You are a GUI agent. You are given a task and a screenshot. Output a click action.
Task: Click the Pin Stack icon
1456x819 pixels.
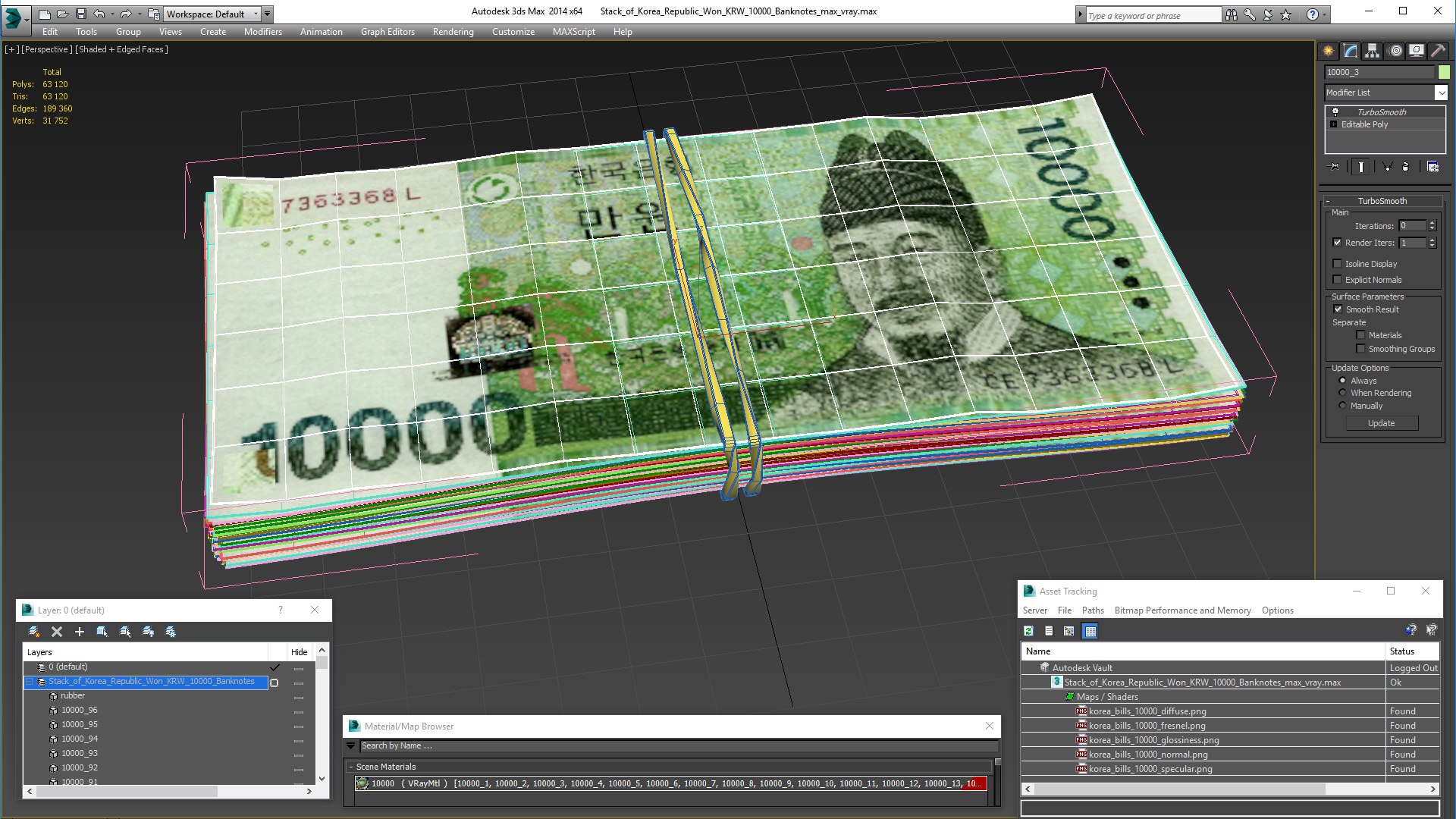1335,167
